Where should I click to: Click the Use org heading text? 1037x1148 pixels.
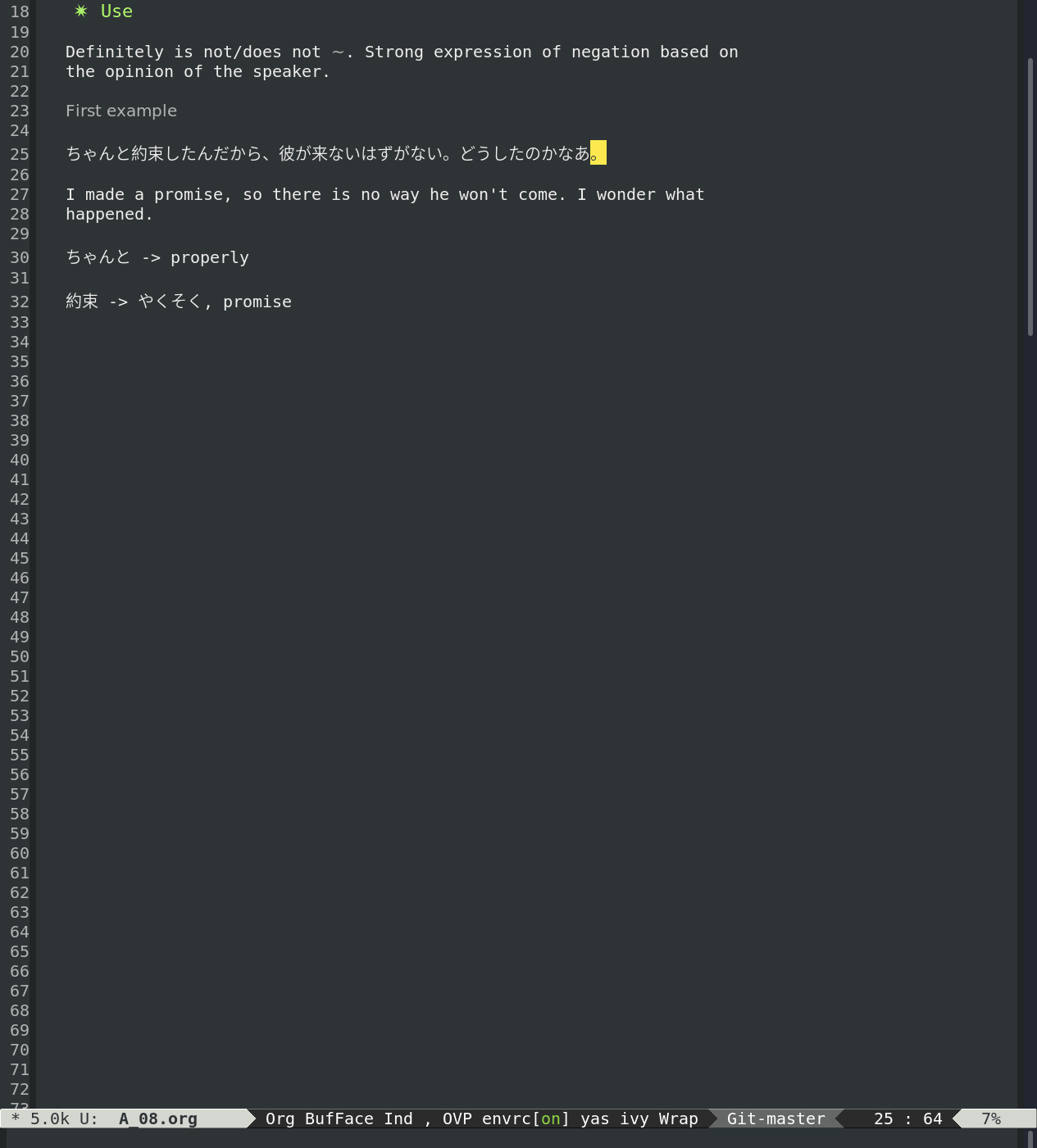coord(116,11)
